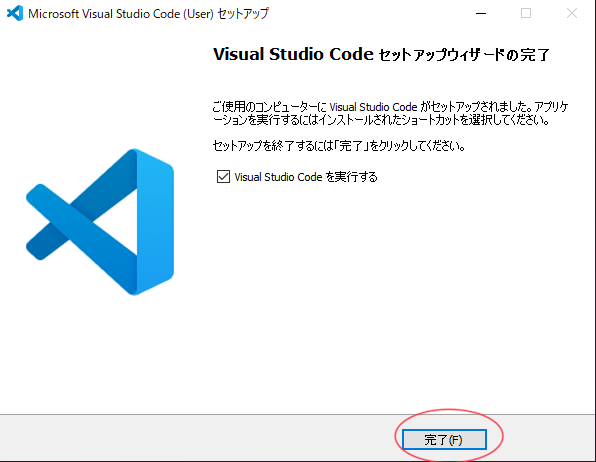
Task: Click the Microsoft Visual Studio Code (User) セットアップ title text
Action: point(148,14)
